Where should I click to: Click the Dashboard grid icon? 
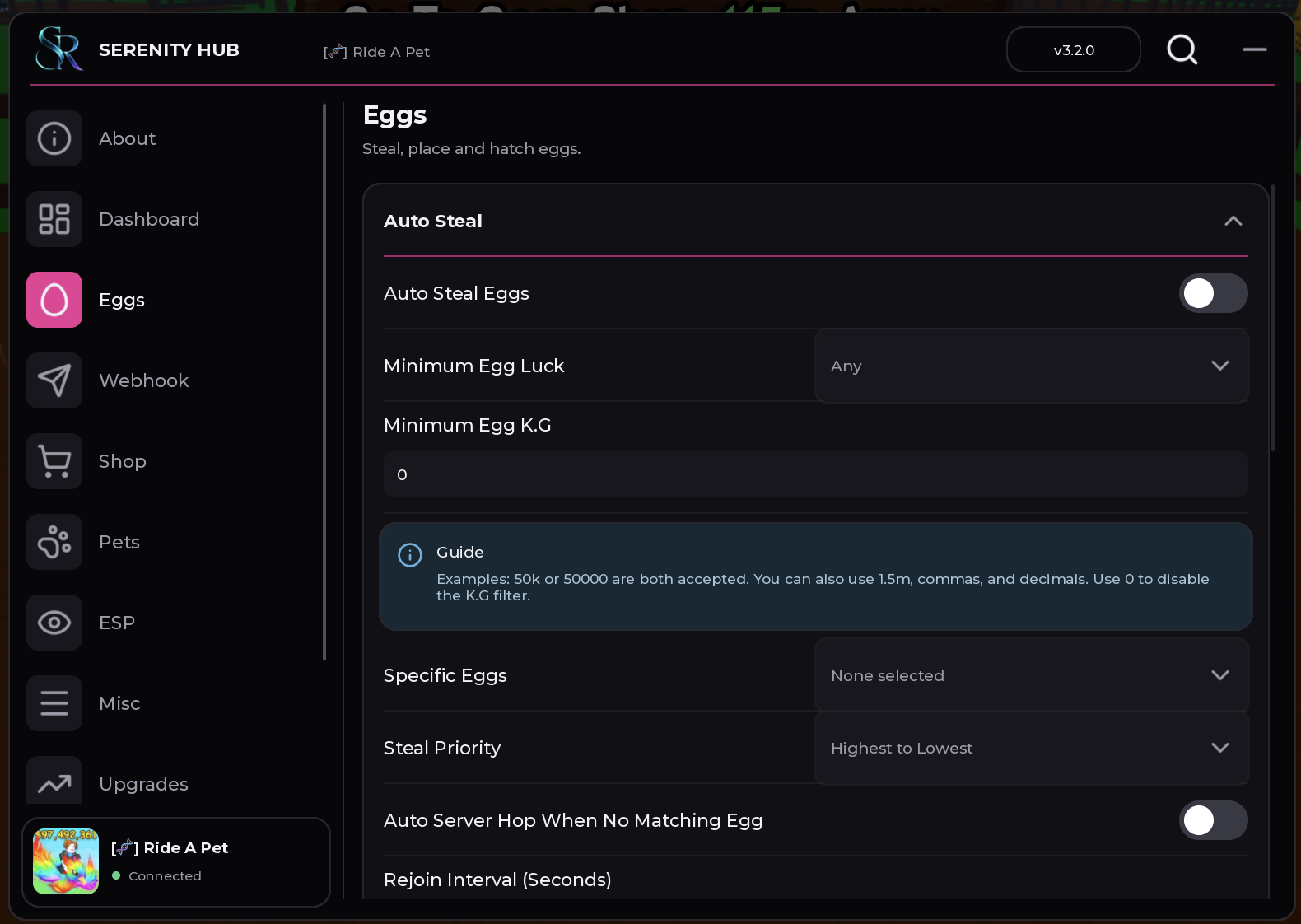tap(54, 219)
